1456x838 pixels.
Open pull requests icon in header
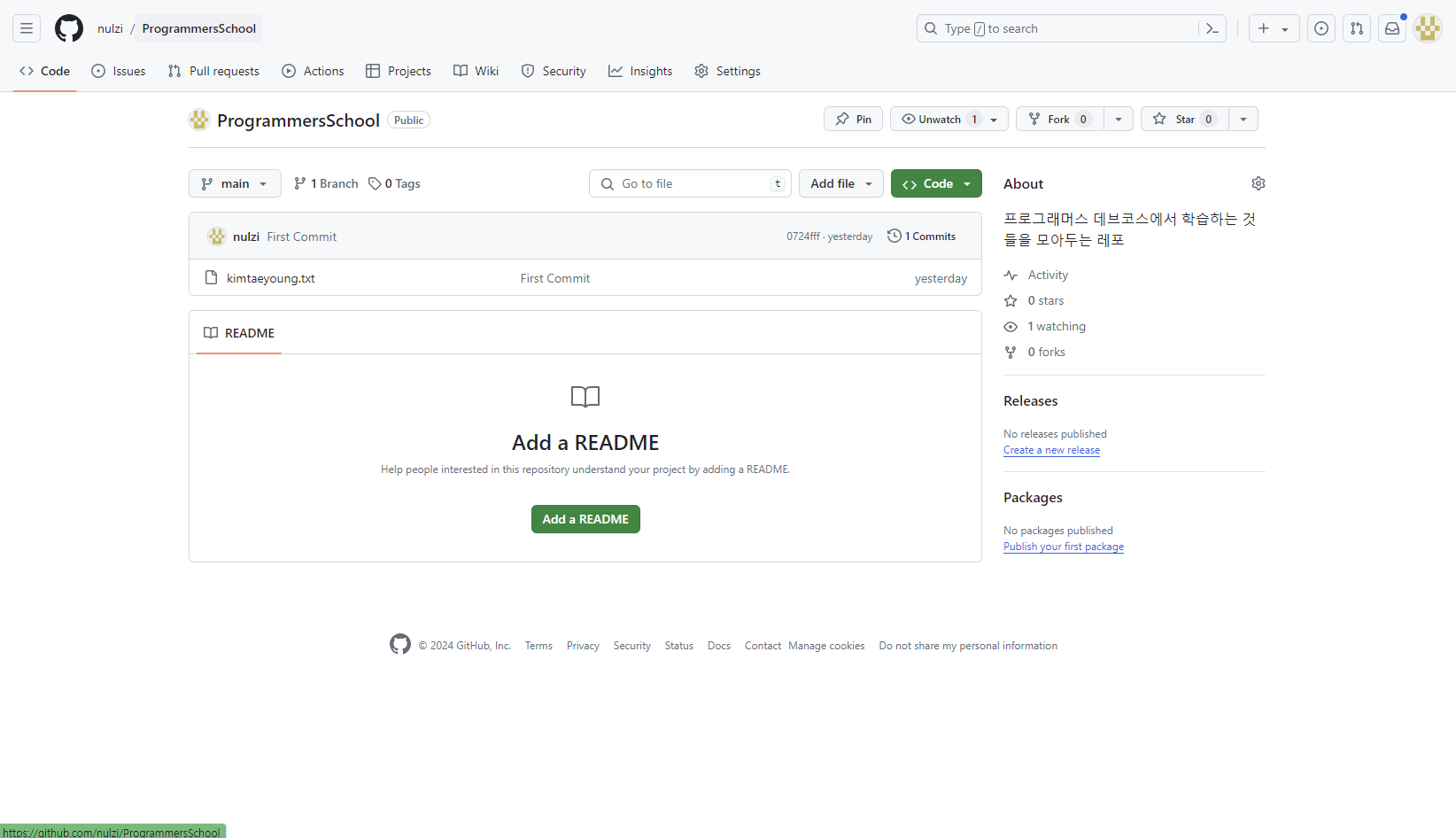(1357, 28)
